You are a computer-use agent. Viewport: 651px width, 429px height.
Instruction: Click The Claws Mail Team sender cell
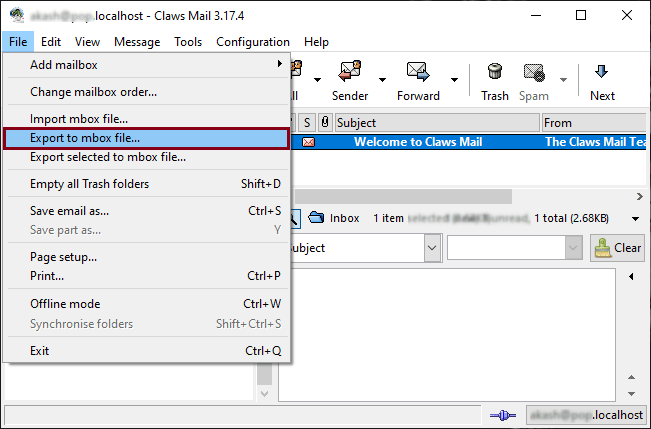595,142
